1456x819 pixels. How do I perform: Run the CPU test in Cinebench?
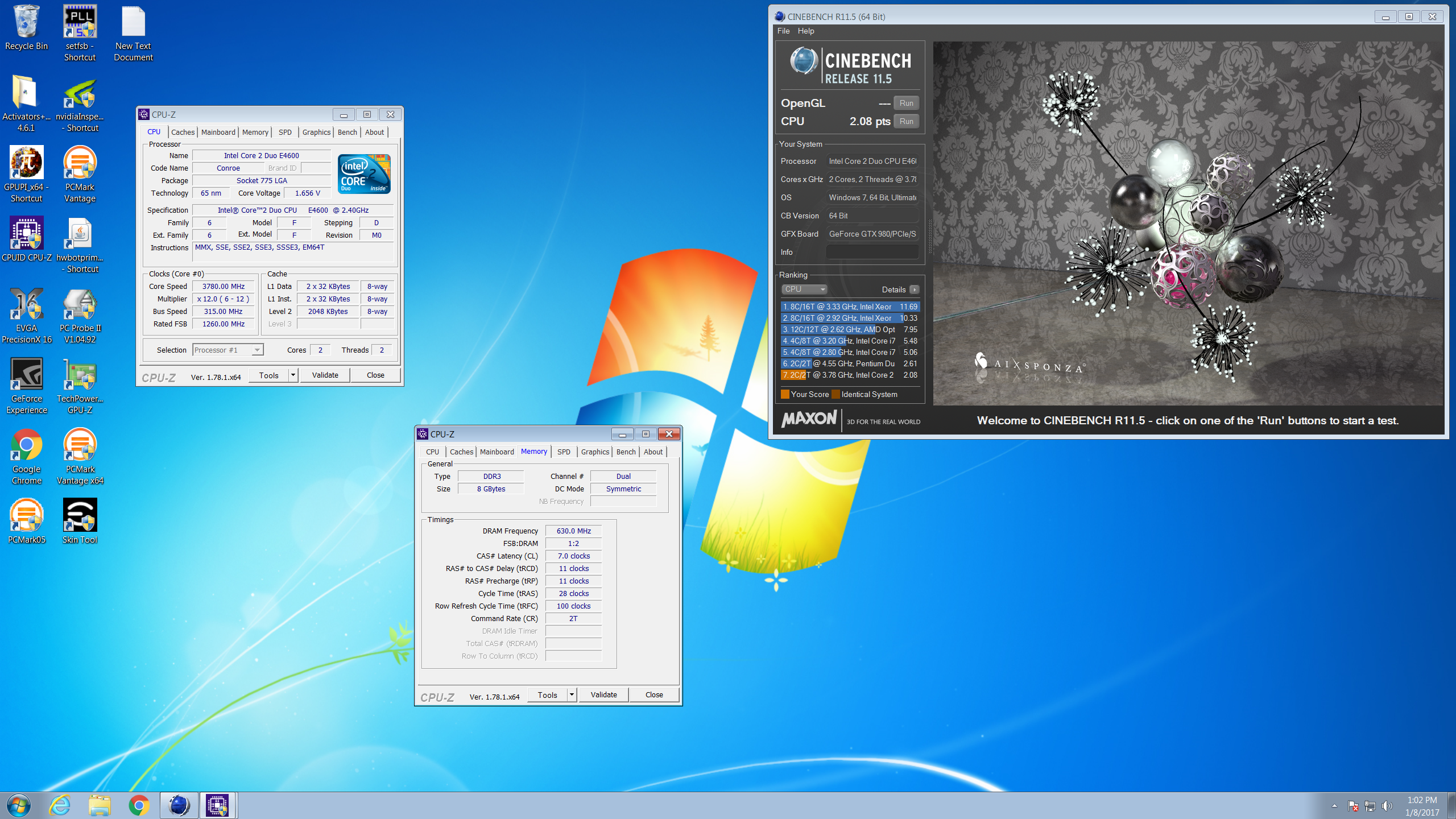[x=907, y=121]
